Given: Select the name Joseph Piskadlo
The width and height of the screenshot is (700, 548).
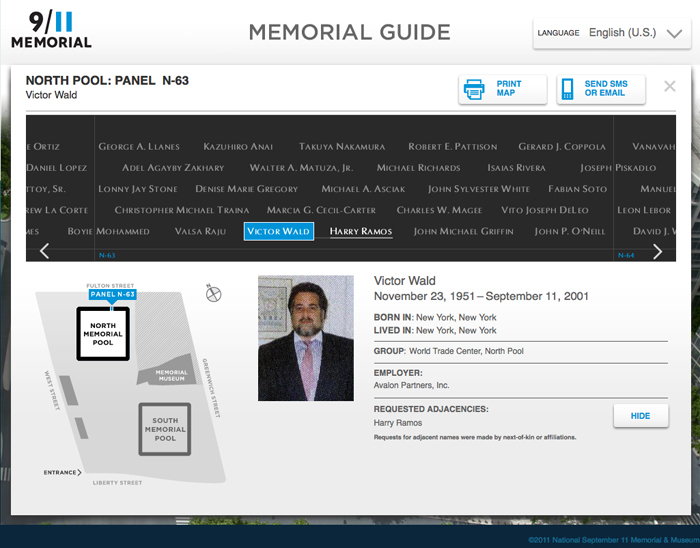Looking at the screenshot, I should point(618,168).
